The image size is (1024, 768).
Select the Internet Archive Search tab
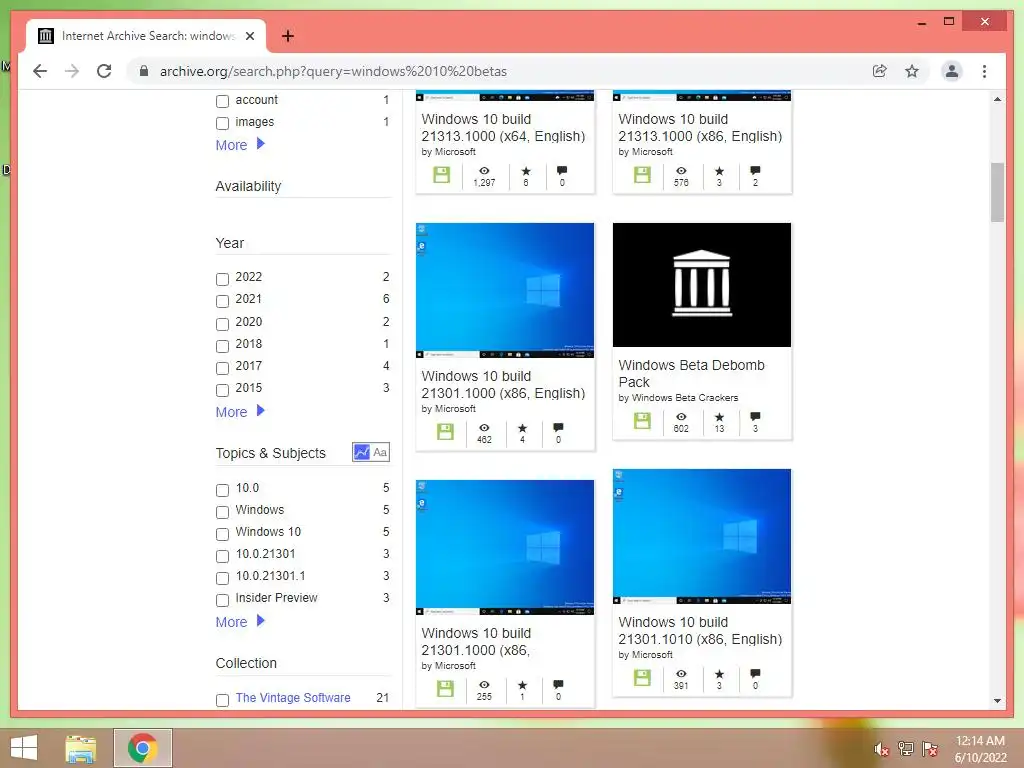click(146, 36)
